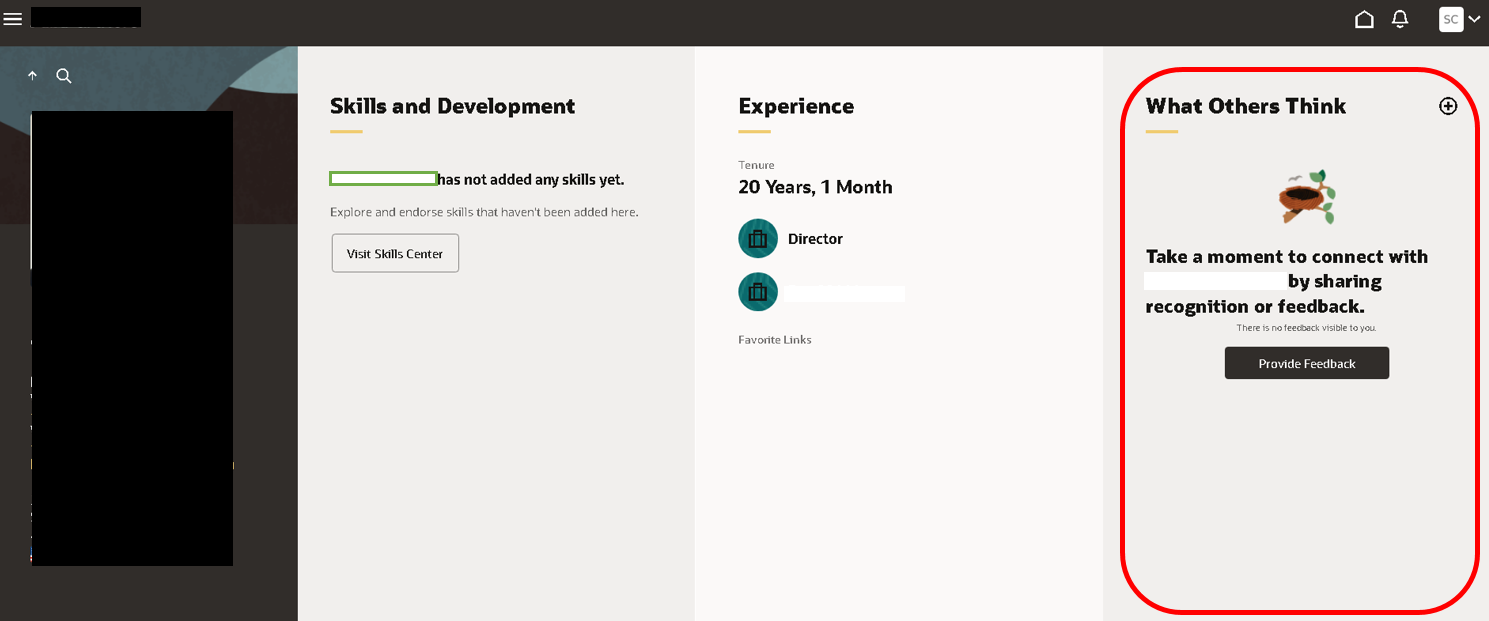Add recognition via the plus icon
Image resolution: width=1489 pixels, height=621 pixels.
click(x=1448, y=105)
